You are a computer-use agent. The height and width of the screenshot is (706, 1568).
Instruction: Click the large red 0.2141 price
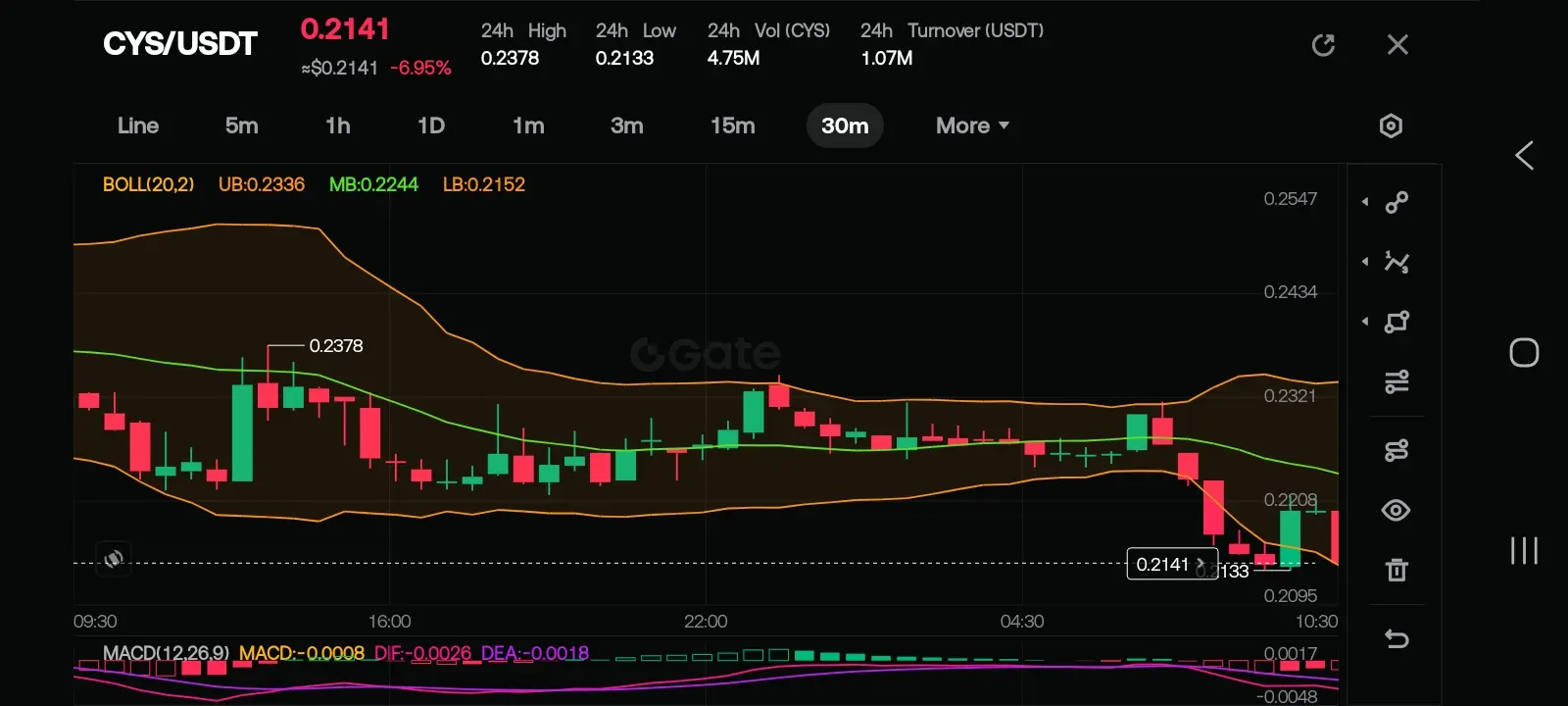coord(345,29)
